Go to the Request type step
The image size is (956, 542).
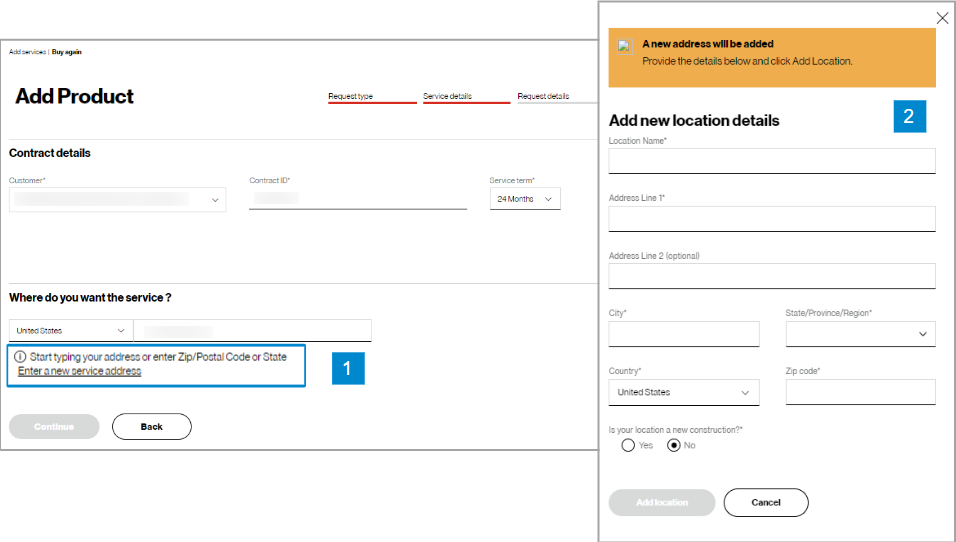point(351,97)
